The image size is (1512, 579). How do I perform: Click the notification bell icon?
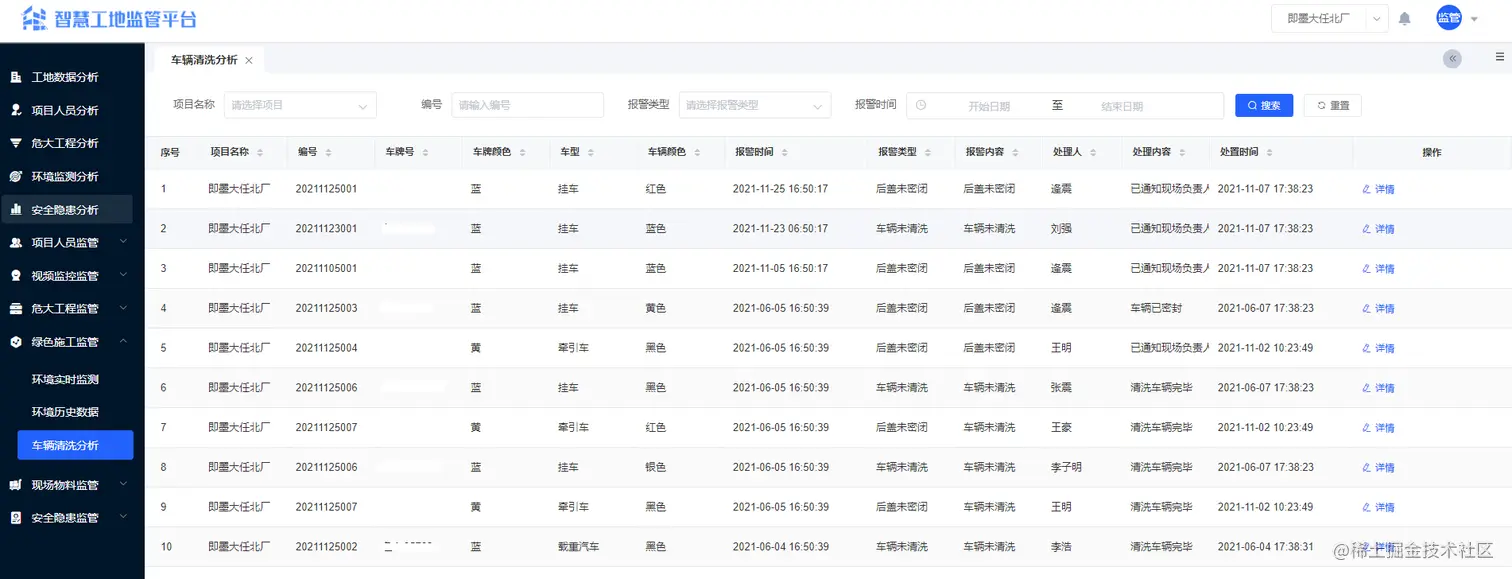(1404, 17)
